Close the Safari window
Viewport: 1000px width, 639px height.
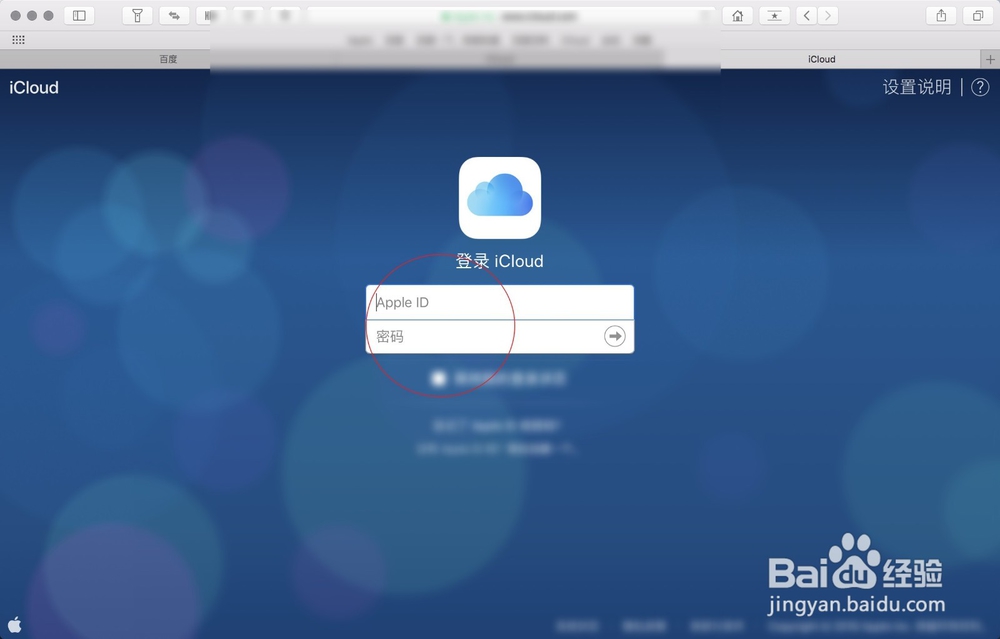click(15, 15)
